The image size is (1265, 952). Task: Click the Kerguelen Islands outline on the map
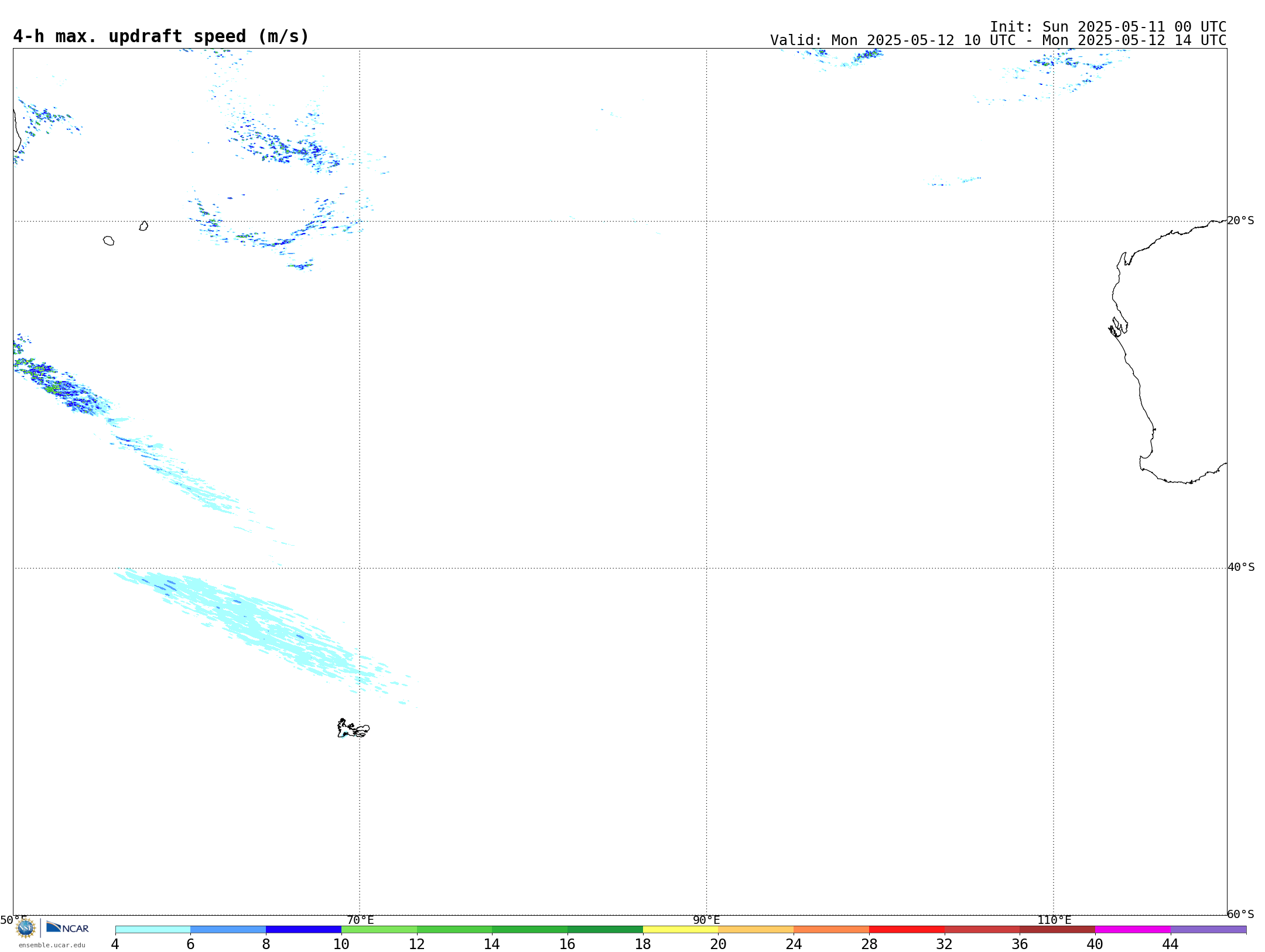(x=353, y=728)
